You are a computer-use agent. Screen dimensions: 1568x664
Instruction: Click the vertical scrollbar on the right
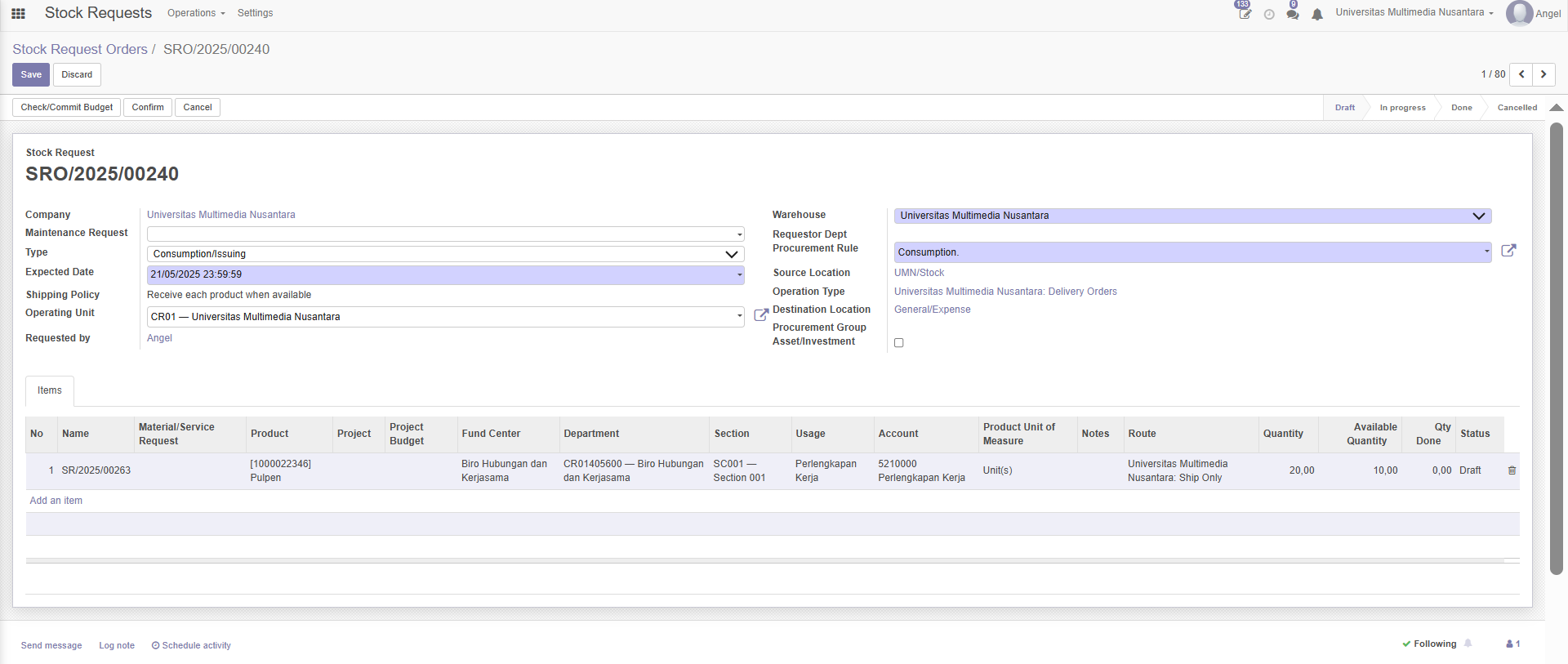click(1557, 347)
